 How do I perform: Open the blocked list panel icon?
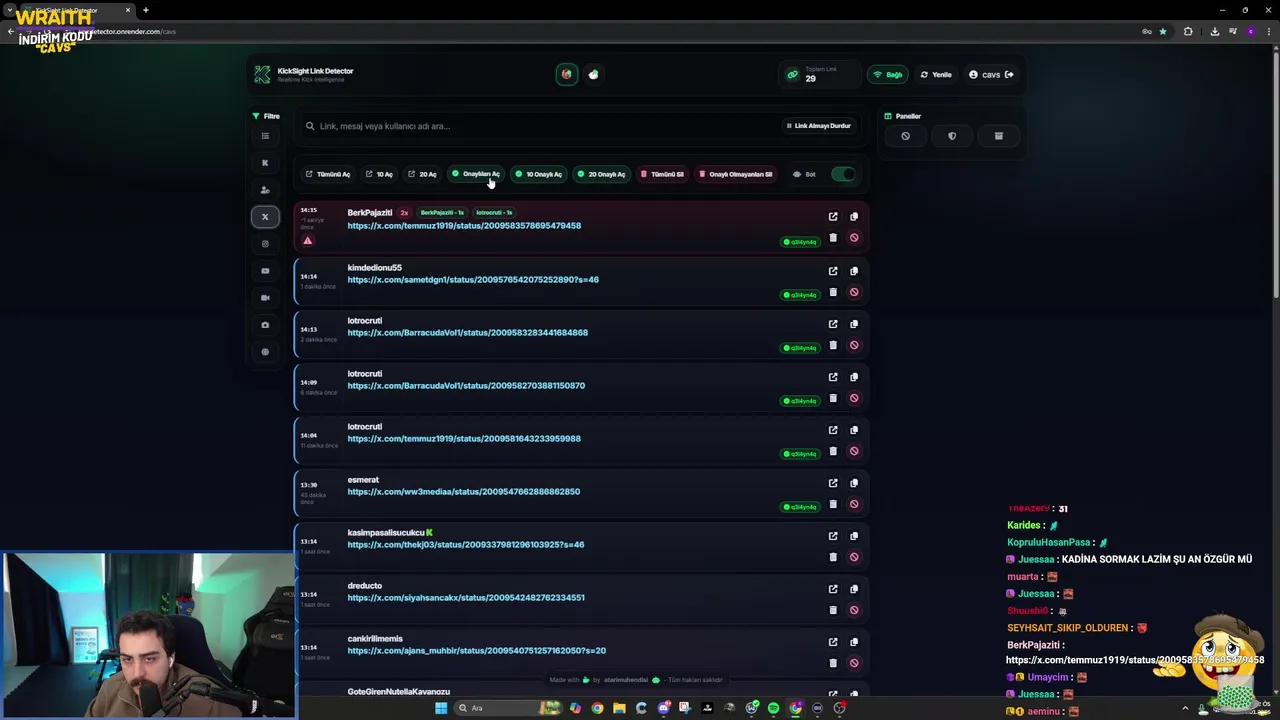click(905, 136)
